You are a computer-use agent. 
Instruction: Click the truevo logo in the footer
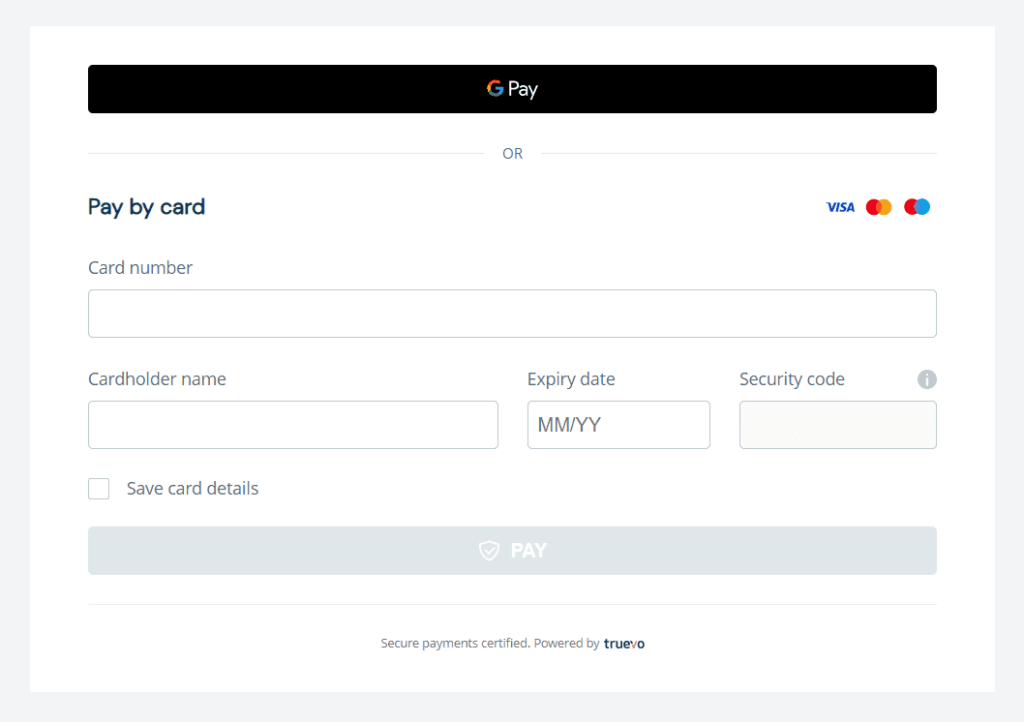[624, 643]
